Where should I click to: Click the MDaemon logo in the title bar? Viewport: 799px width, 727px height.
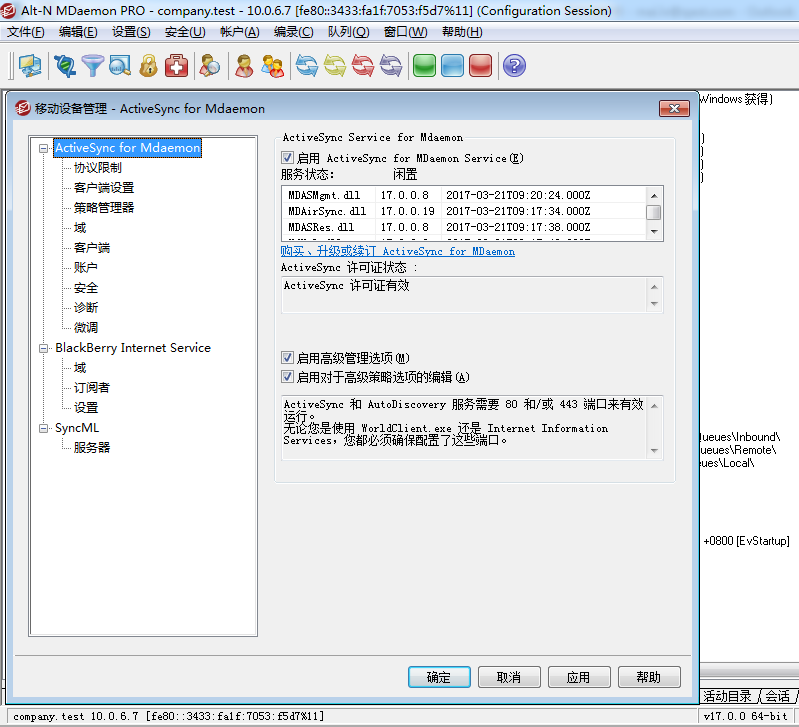click(8, 10)
